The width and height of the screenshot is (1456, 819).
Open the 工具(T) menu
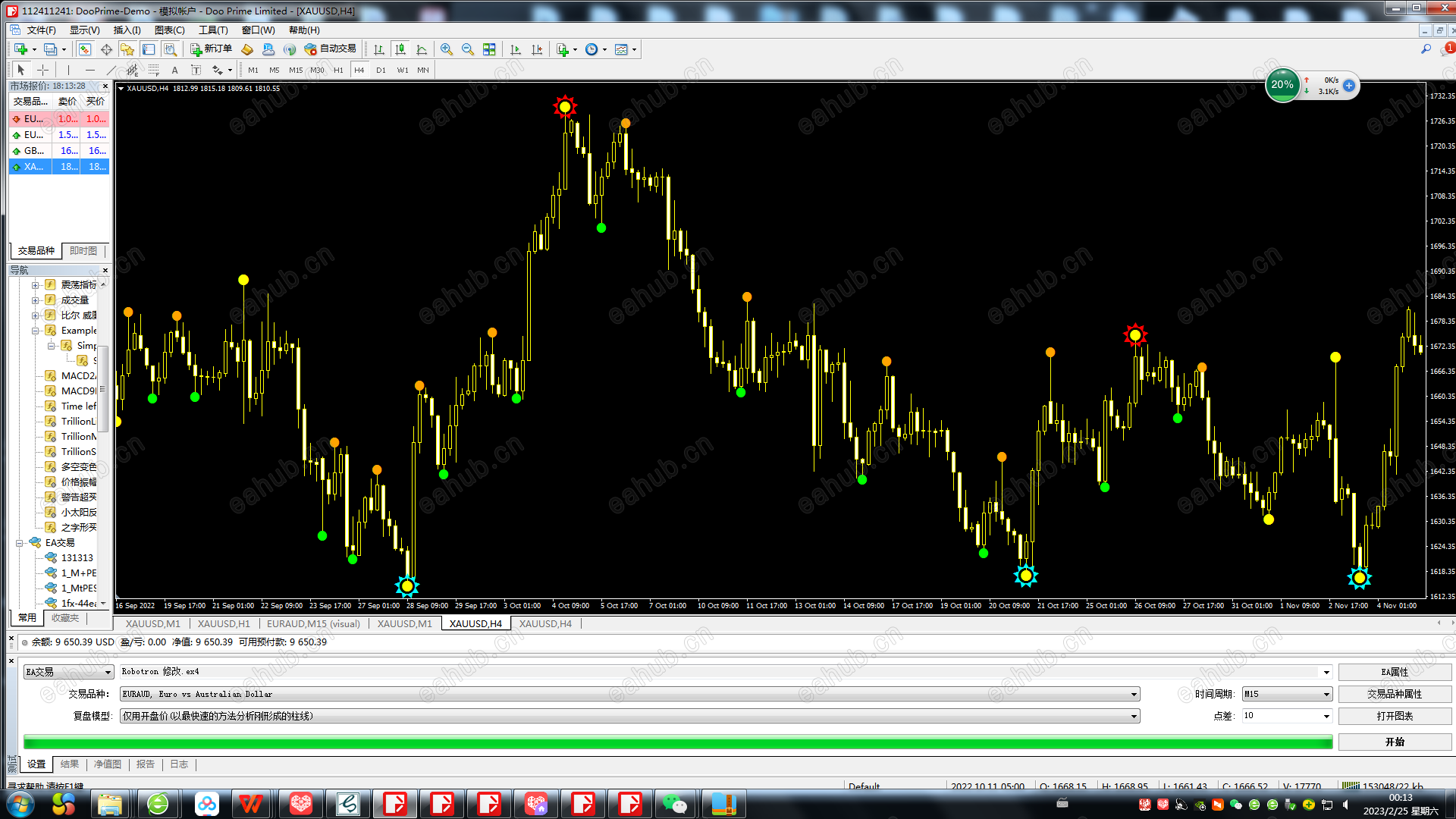(x=213, y=30)
